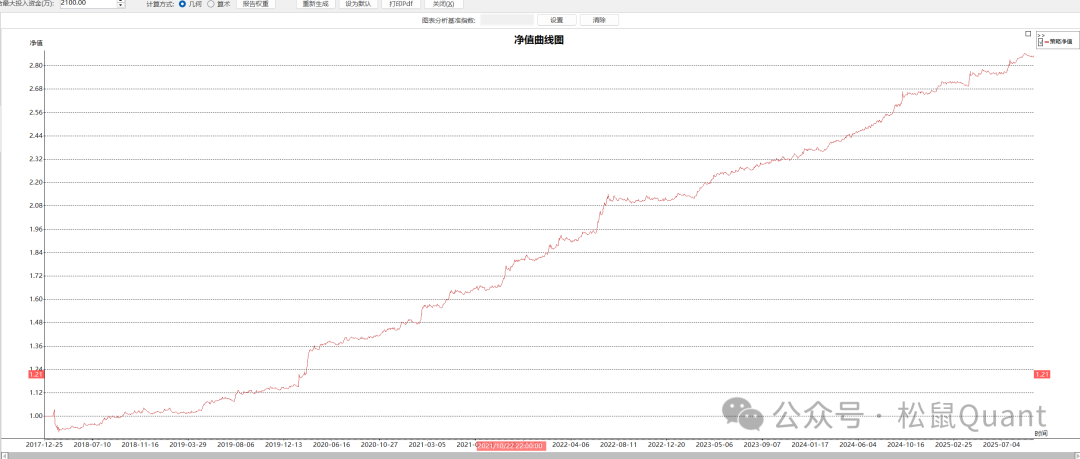Click 清除 to clear benchmark index
The width and height of the screenshot is (1080, 459).
pos(599,20)
